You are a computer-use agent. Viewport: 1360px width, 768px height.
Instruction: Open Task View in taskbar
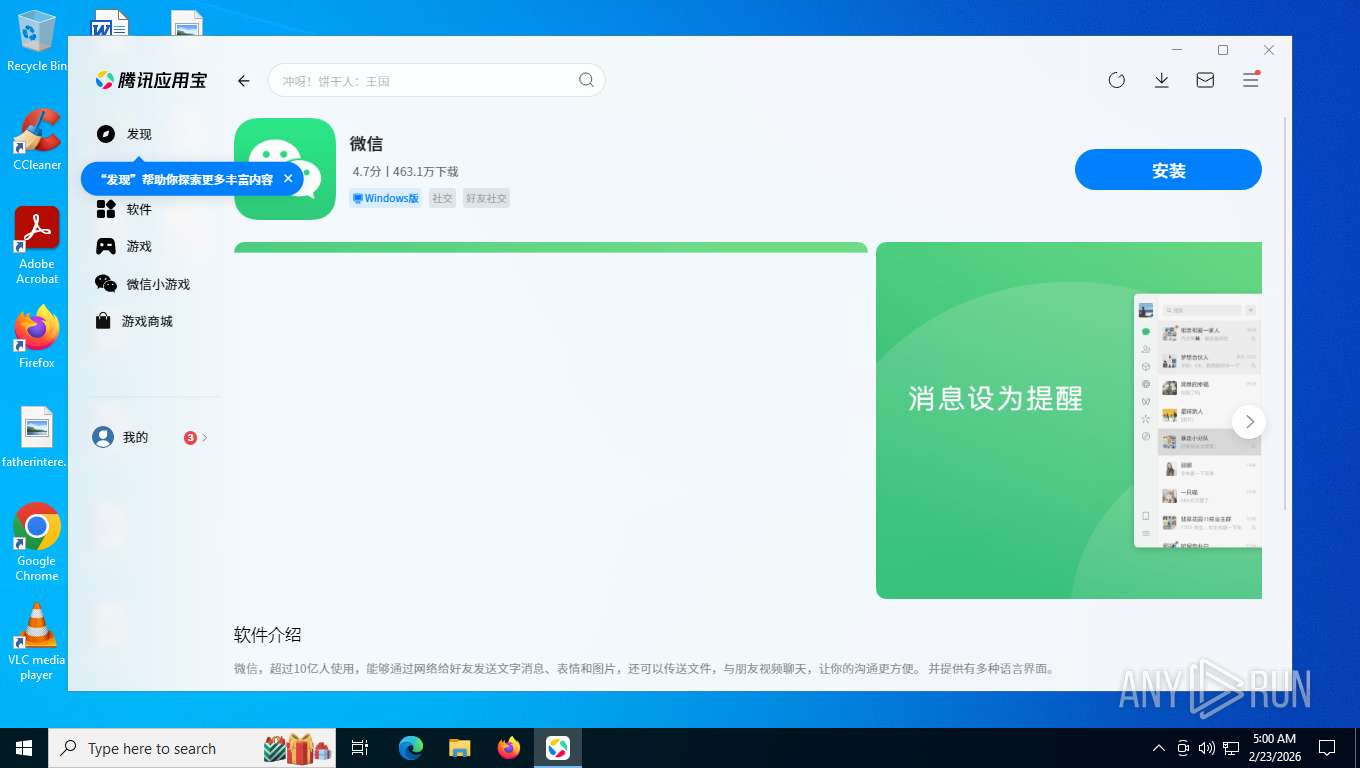[x=361, y=748]
